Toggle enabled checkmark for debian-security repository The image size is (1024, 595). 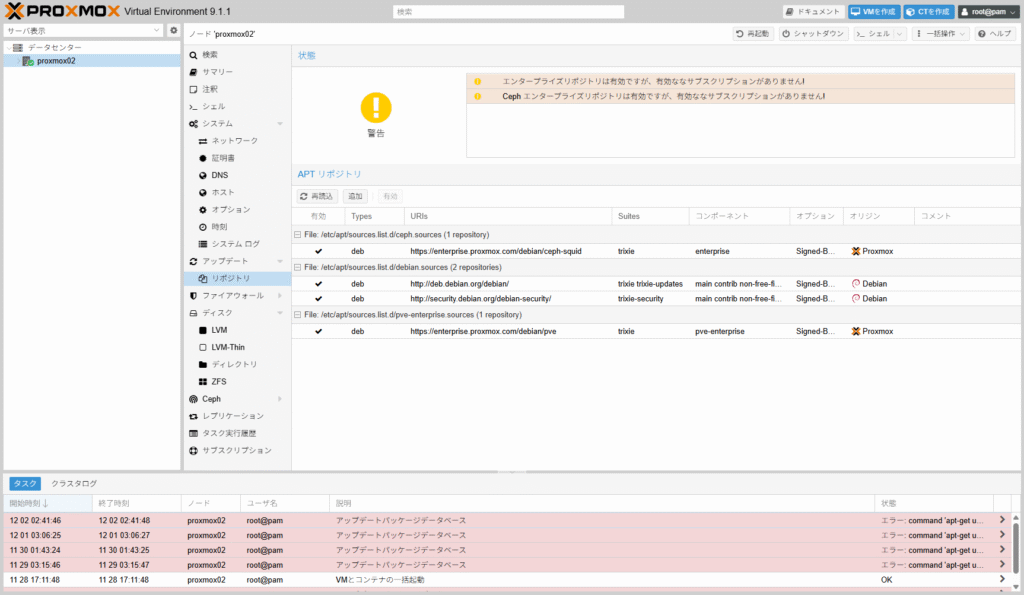pyautogui.click(x=318, y=298)
